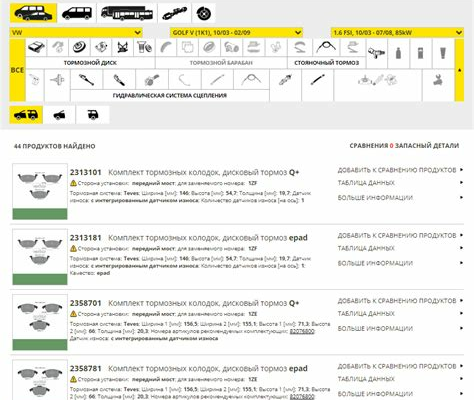The image size is (474, 400).
Task: Open article 82076800 link under 2358701
Action: [302, 331]
